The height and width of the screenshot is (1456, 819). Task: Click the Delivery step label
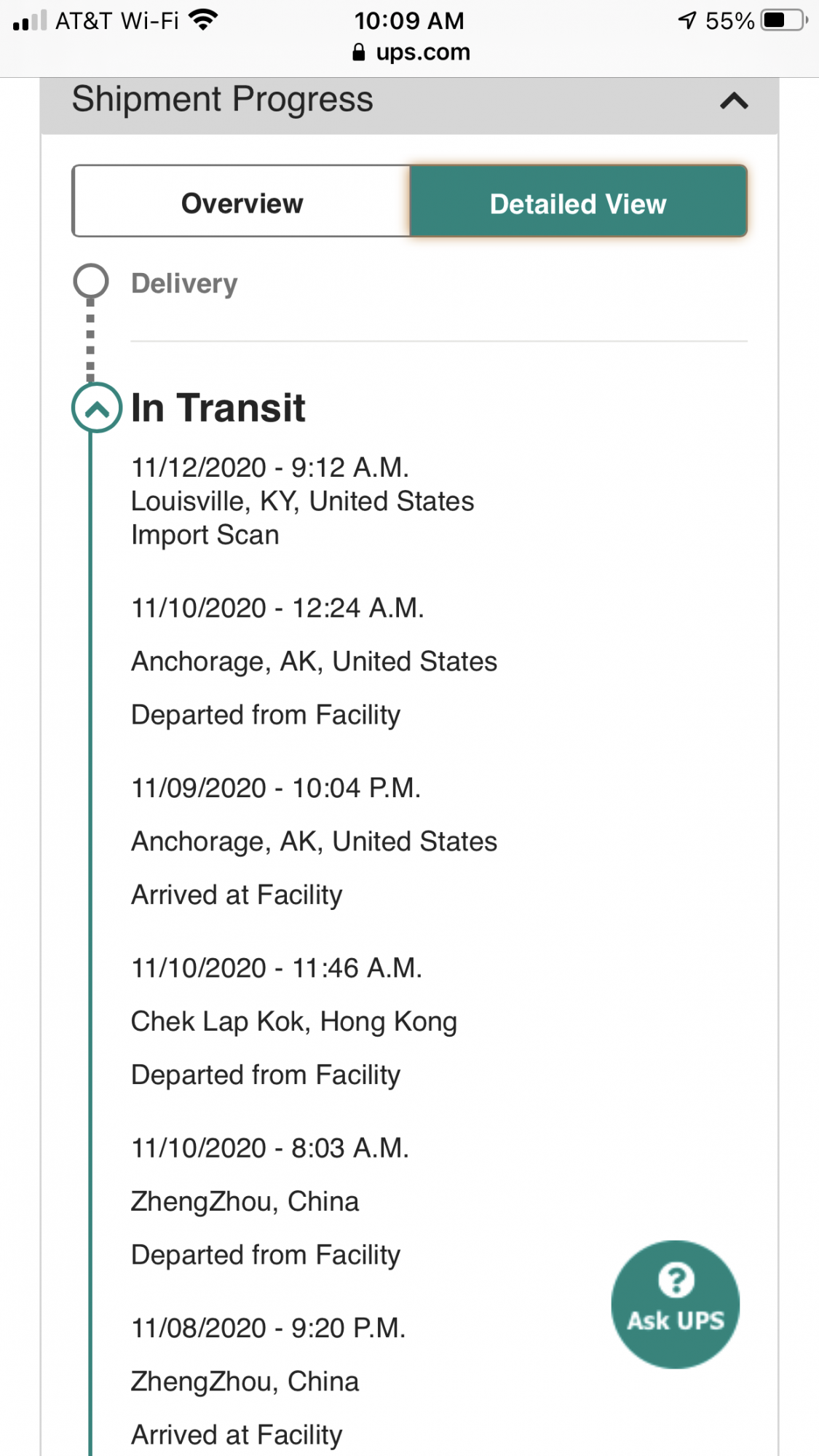click(184, 283)
